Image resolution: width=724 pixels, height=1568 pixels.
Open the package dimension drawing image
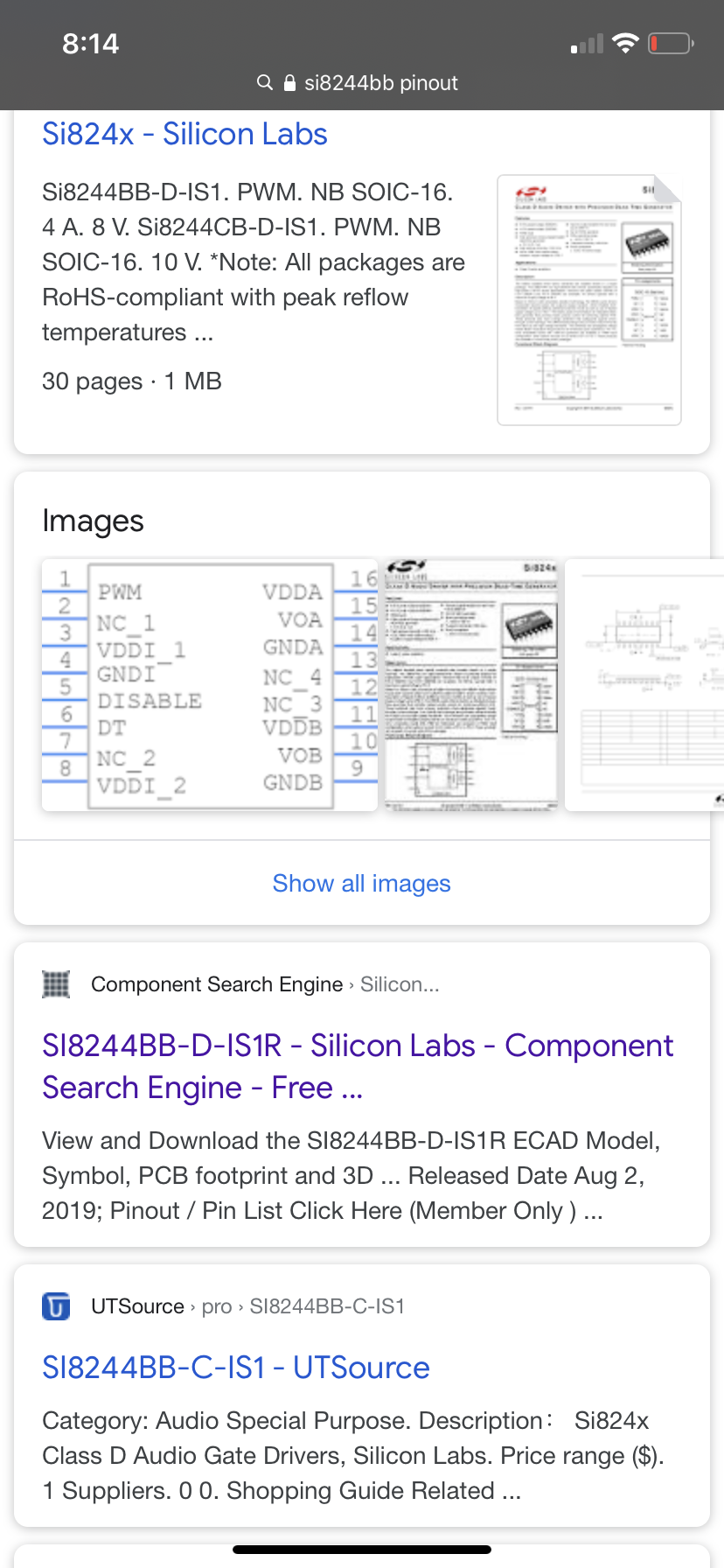(x=644, y=685)
